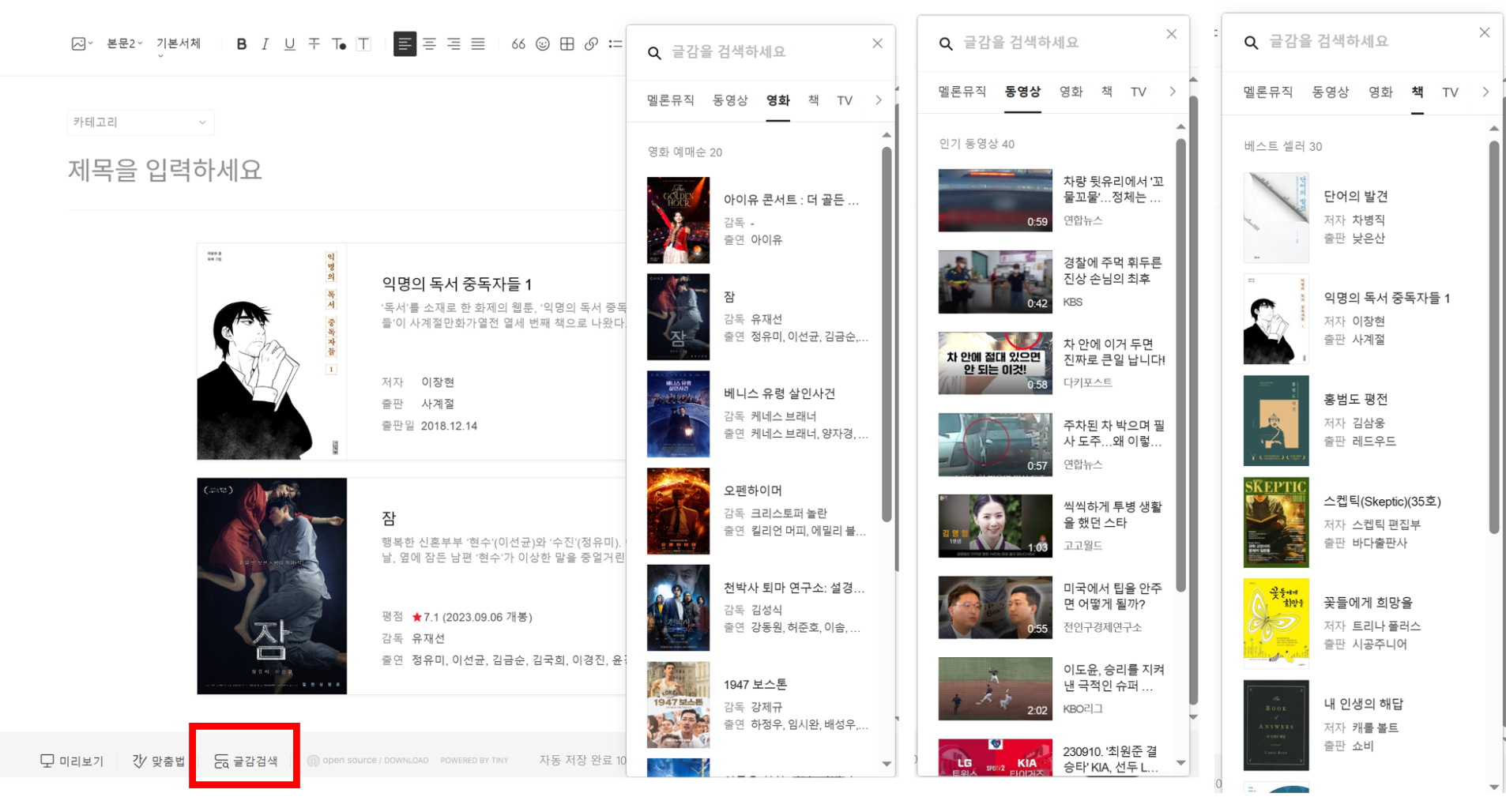Open the emoji picker
The image size is (1506, 812).
(542, 44)
